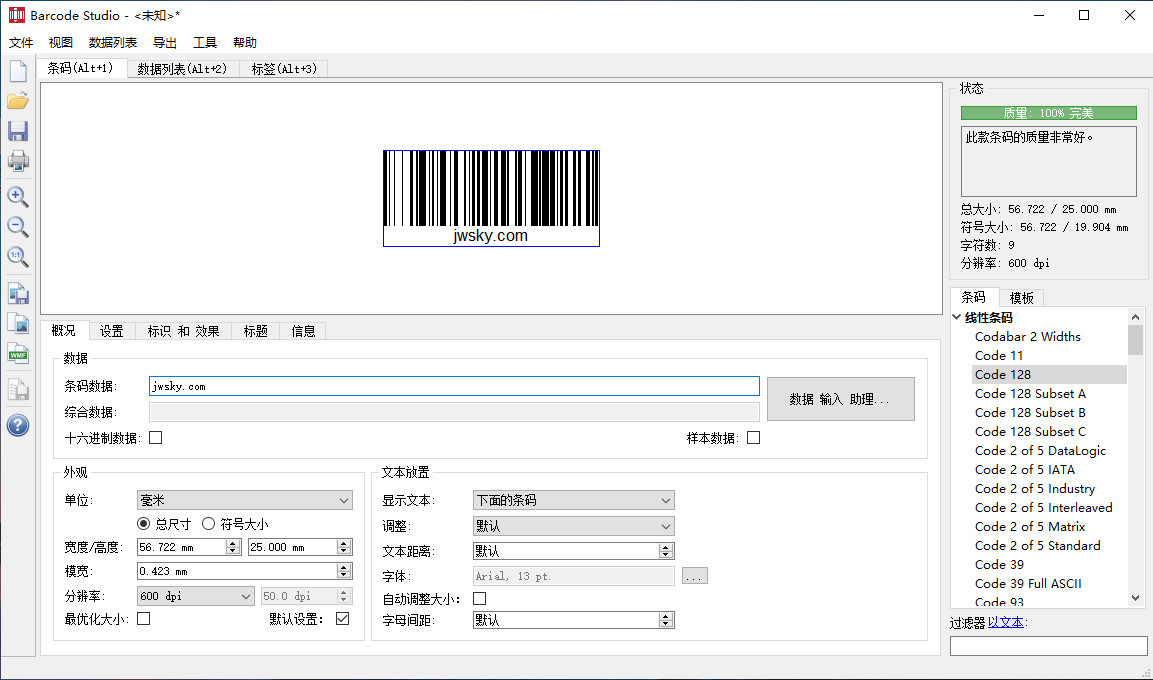This screenshot has height=680, width=1153.
Task: Click the 数据 输入 助理 button
Action: [x=840, y=399]
